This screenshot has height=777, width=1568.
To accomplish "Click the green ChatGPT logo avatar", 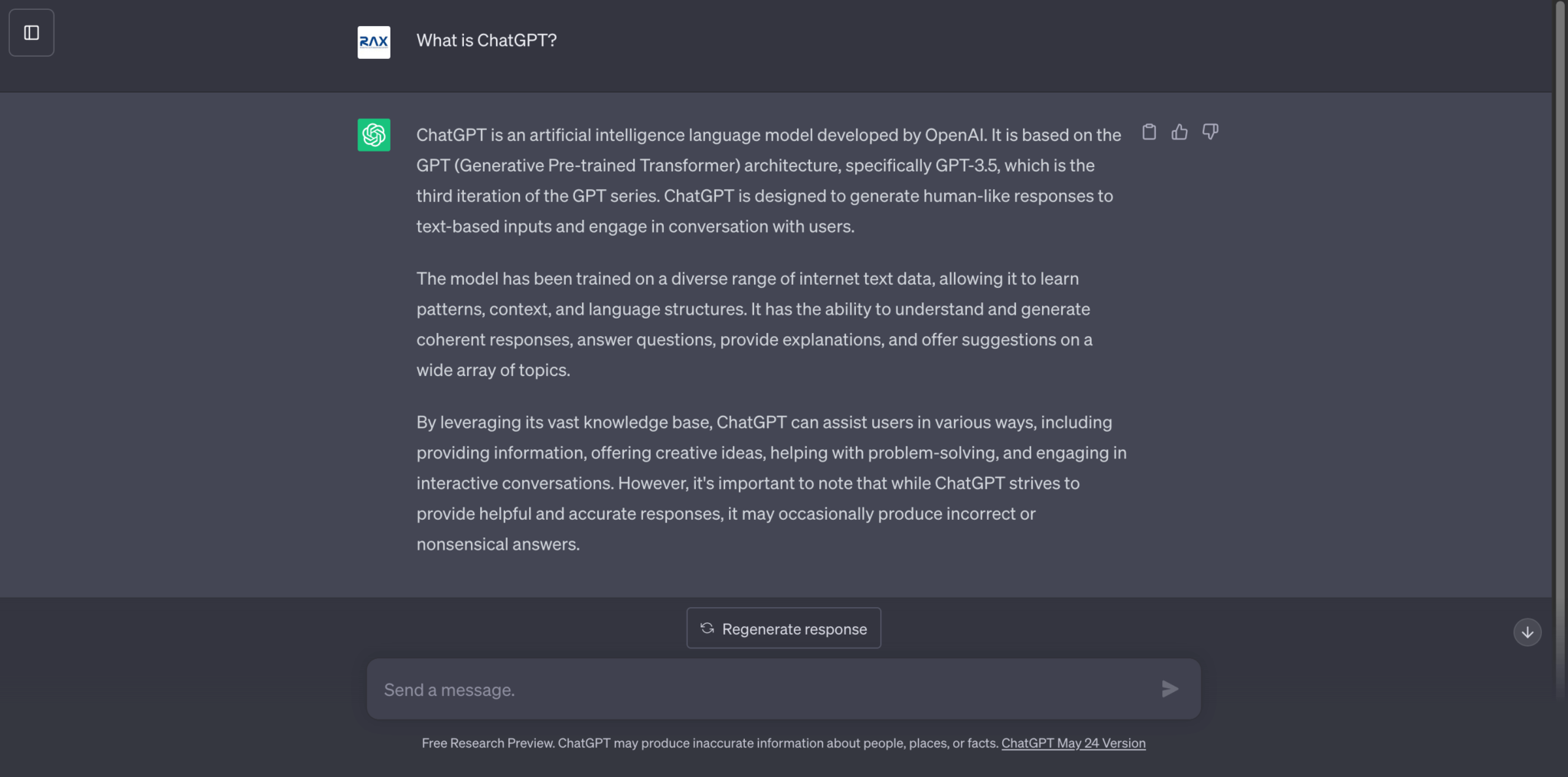I will pos(374,135).
